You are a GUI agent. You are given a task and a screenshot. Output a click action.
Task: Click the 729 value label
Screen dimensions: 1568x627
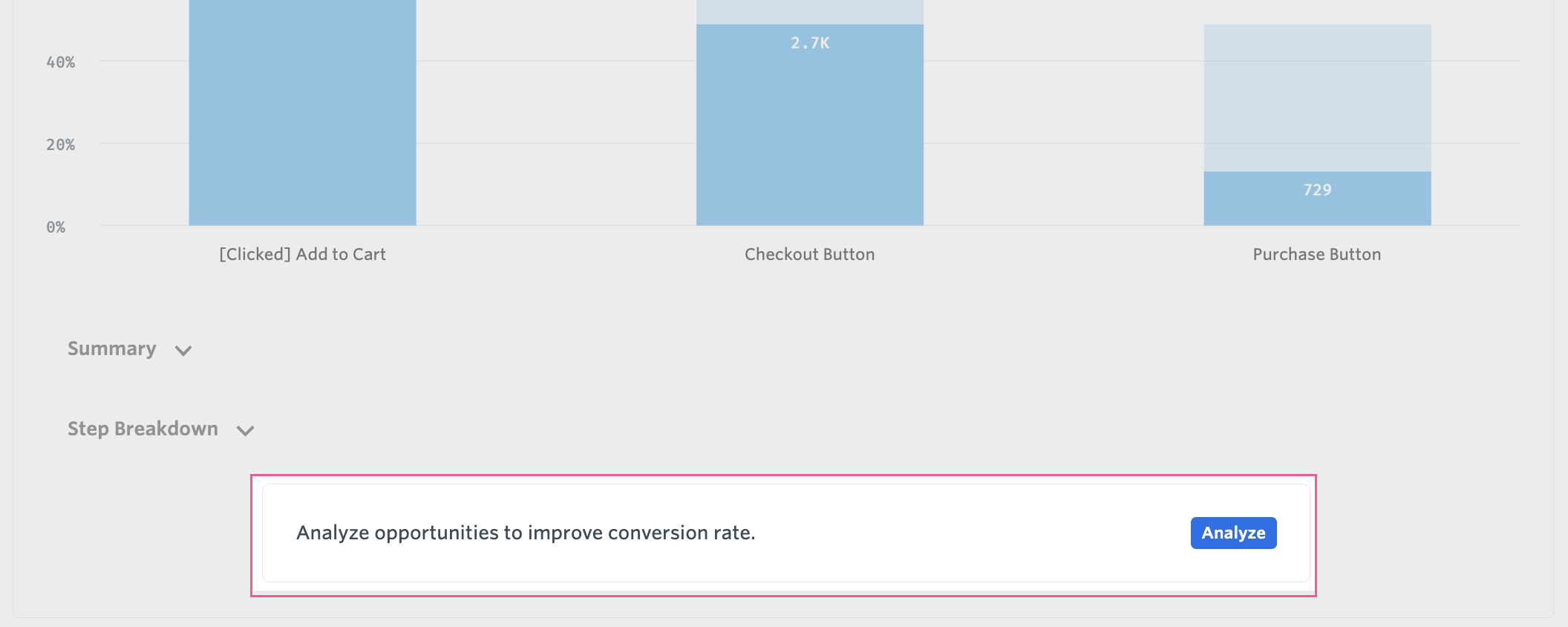[x=1317, y=190]
